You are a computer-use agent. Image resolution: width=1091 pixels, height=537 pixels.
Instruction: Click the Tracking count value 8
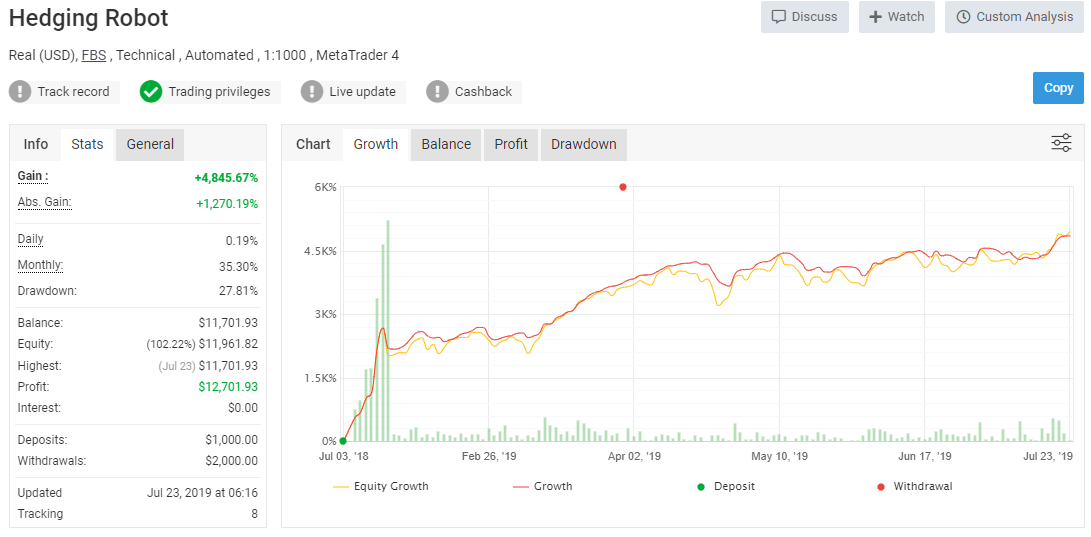click(x=254, y=514)
